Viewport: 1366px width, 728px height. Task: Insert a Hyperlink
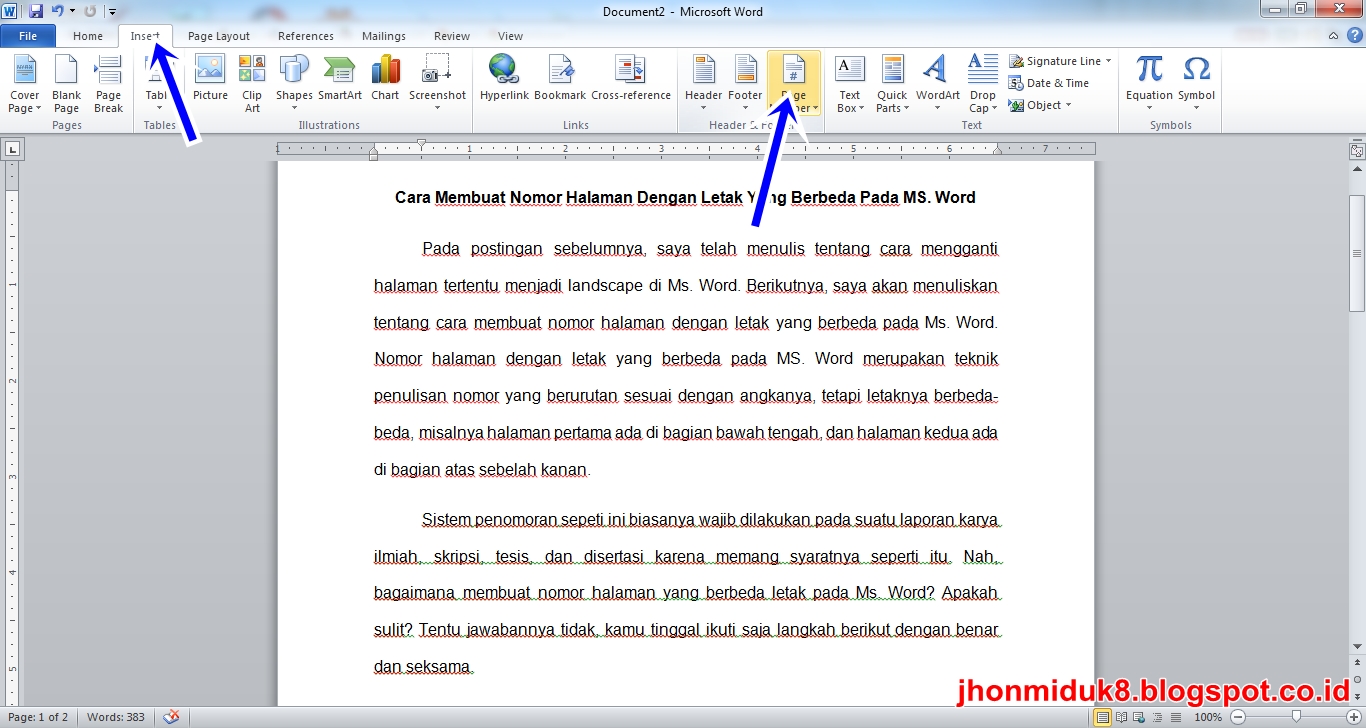pyautogui.click(x=504, y=78)
